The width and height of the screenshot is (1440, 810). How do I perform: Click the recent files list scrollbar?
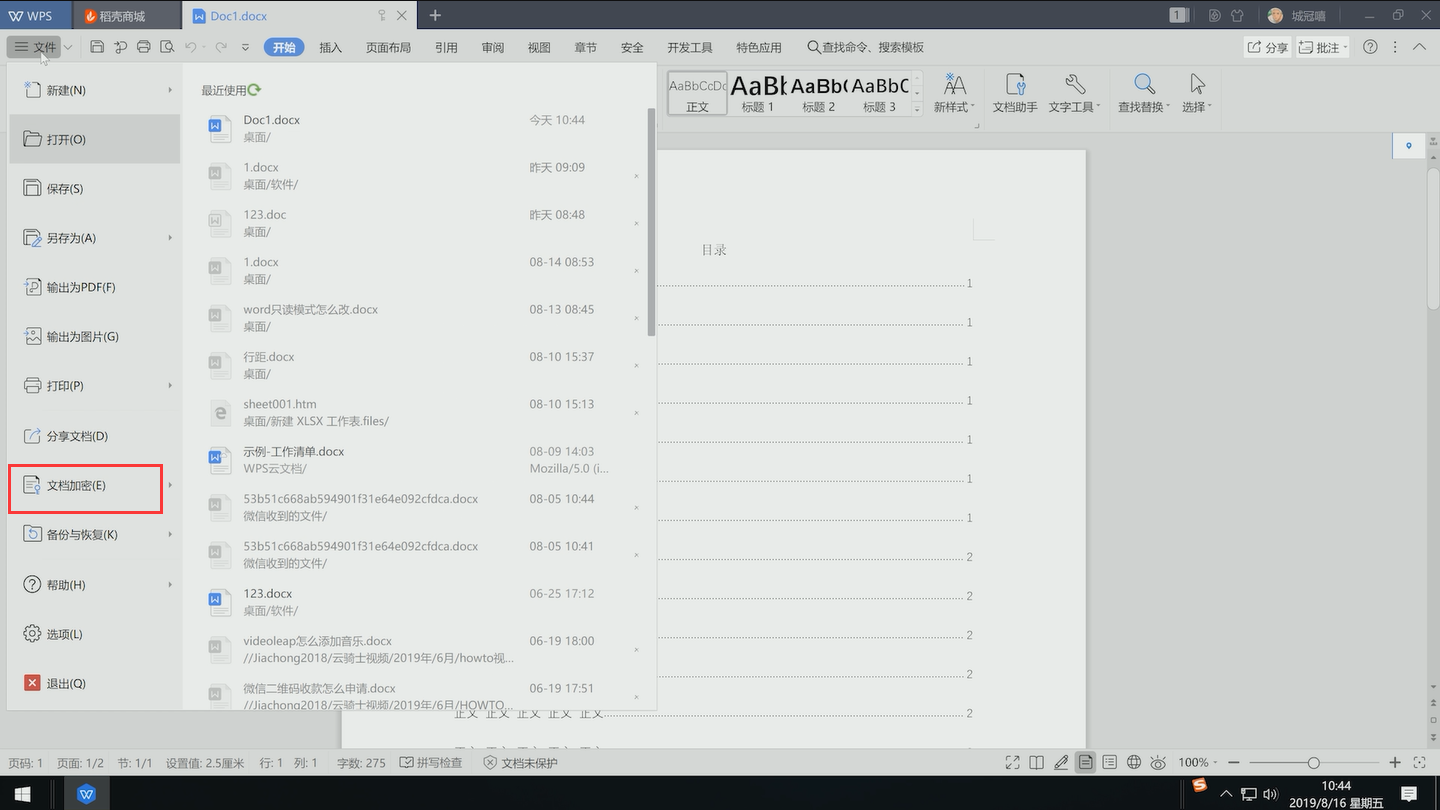click(x=651, y=222)
